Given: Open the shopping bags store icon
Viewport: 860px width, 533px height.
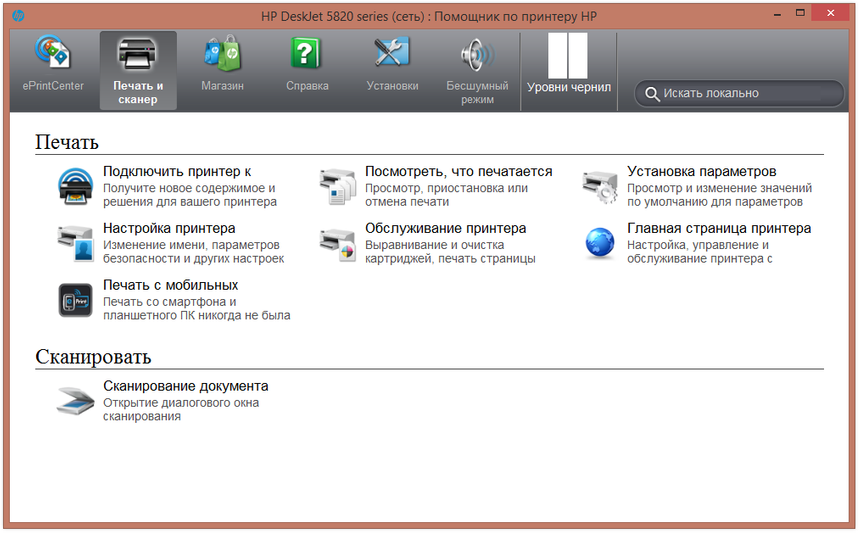Looking at the screenshot, I should [222, 53].
